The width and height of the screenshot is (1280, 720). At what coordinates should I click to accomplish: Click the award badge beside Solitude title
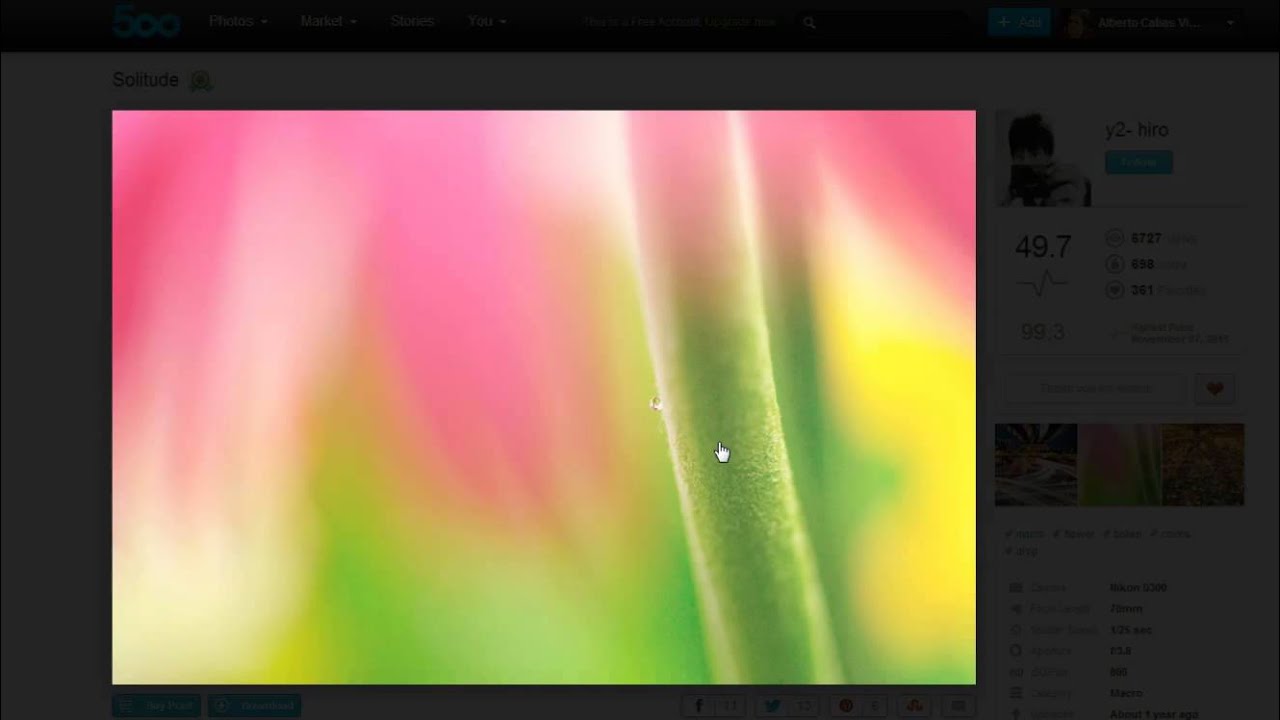(201, 81)
